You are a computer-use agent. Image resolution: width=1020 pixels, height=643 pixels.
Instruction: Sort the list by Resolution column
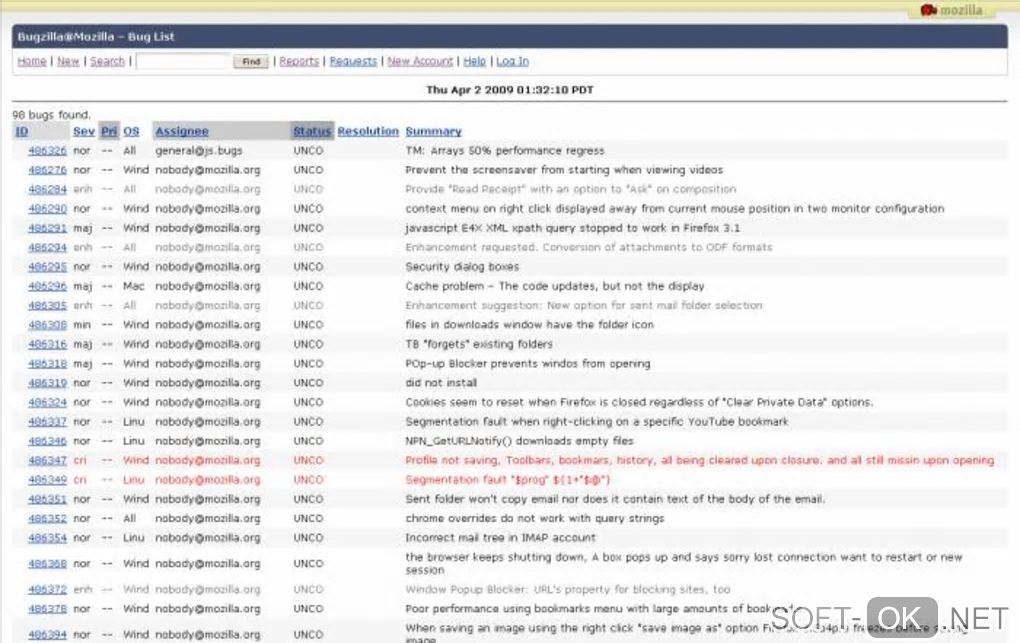368,131
